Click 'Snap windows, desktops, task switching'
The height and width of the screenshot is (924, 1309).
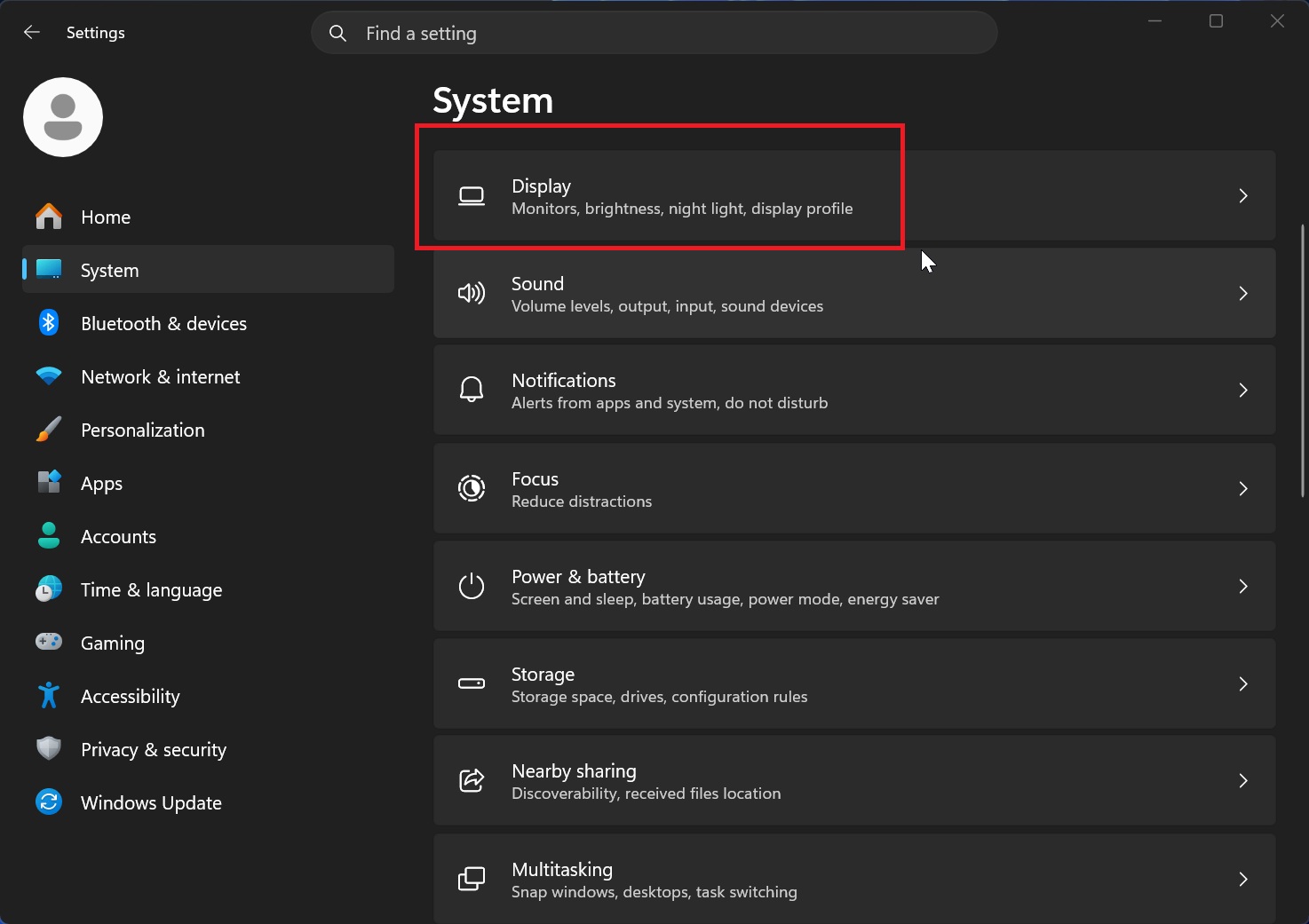[654, 892]
